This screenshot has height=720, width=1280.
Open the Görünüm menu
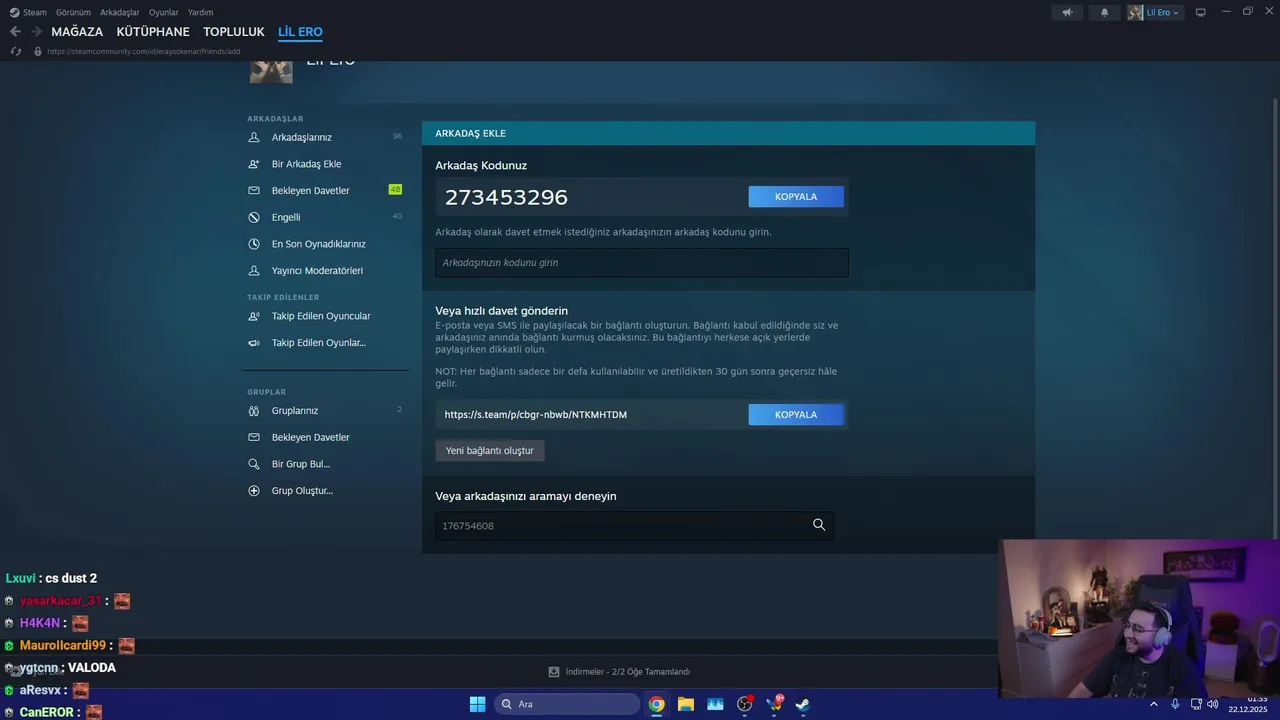(73, 12)
